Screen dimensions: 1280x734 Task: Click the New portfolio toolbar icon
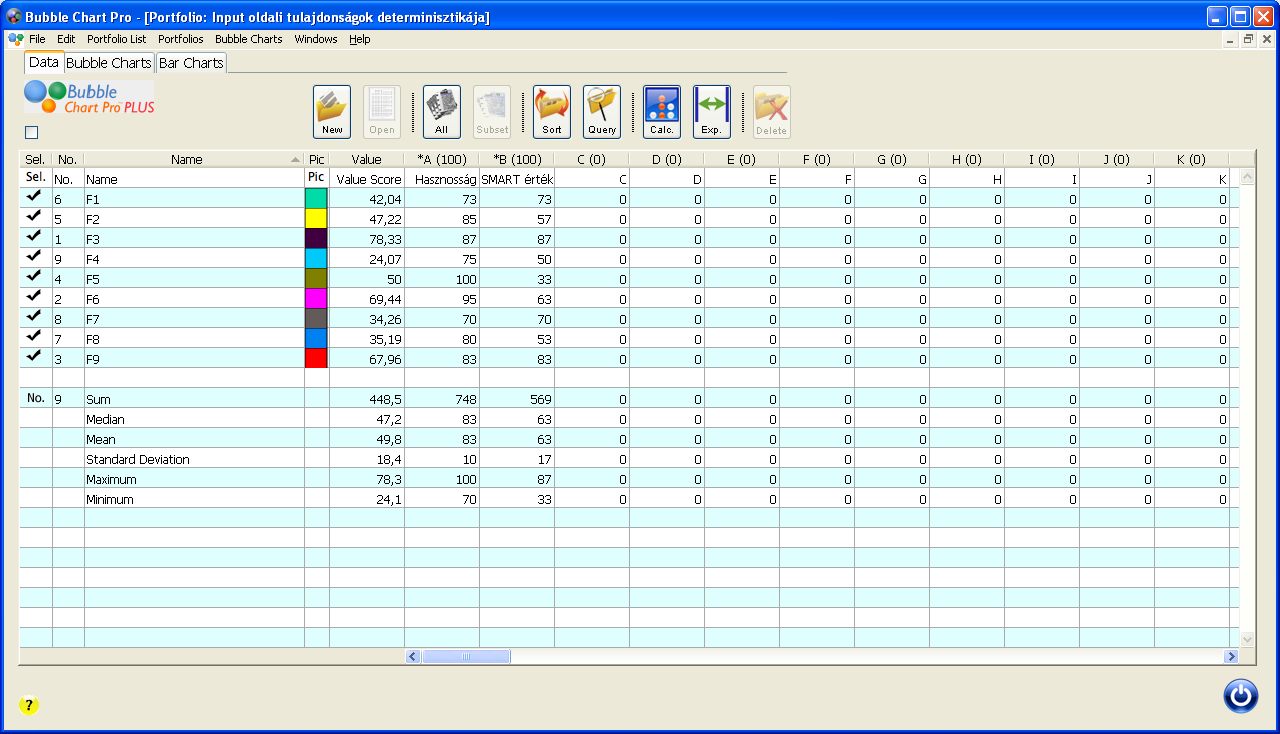coord(332,111)
